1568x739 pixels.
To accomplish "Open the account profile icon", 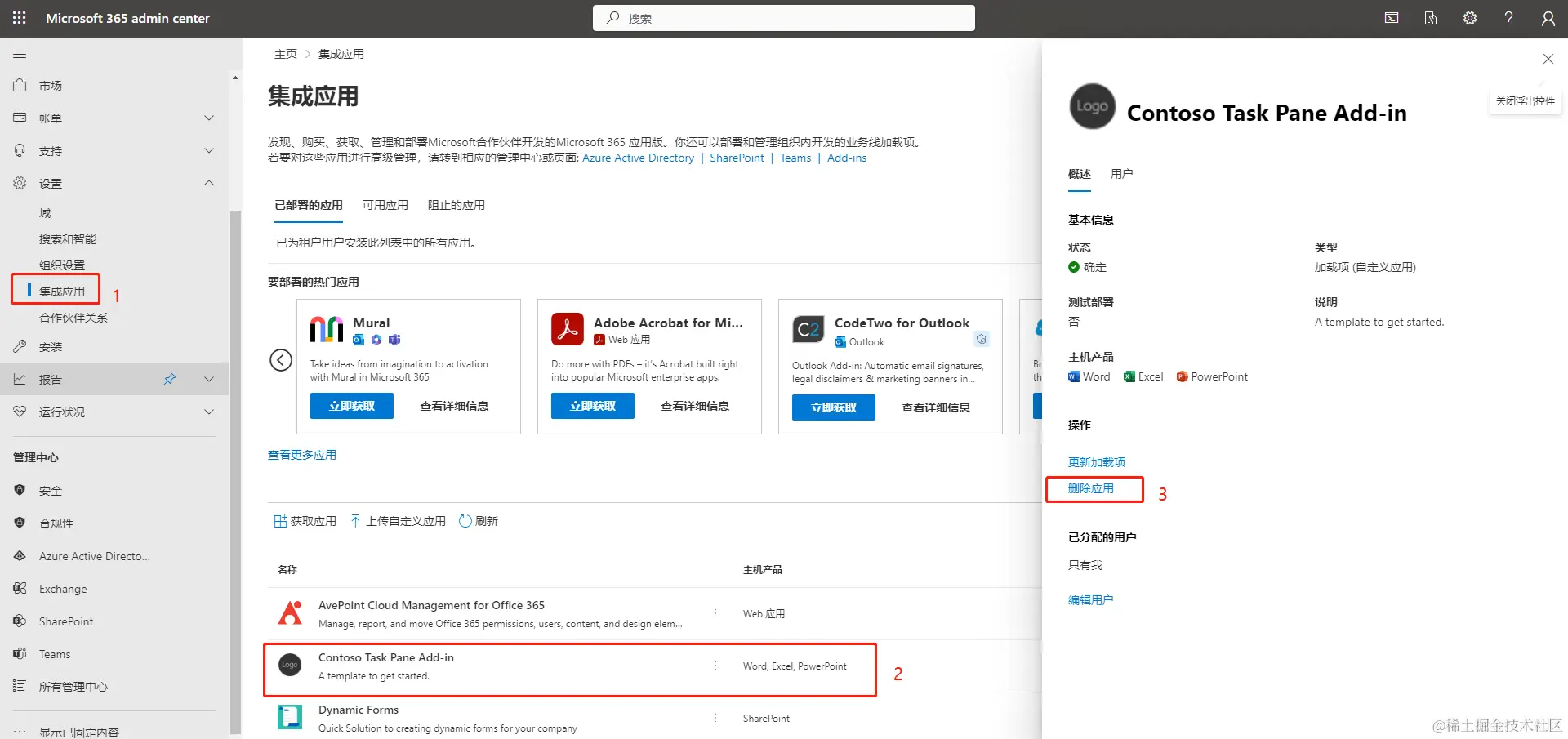I will coord(1548,18).
